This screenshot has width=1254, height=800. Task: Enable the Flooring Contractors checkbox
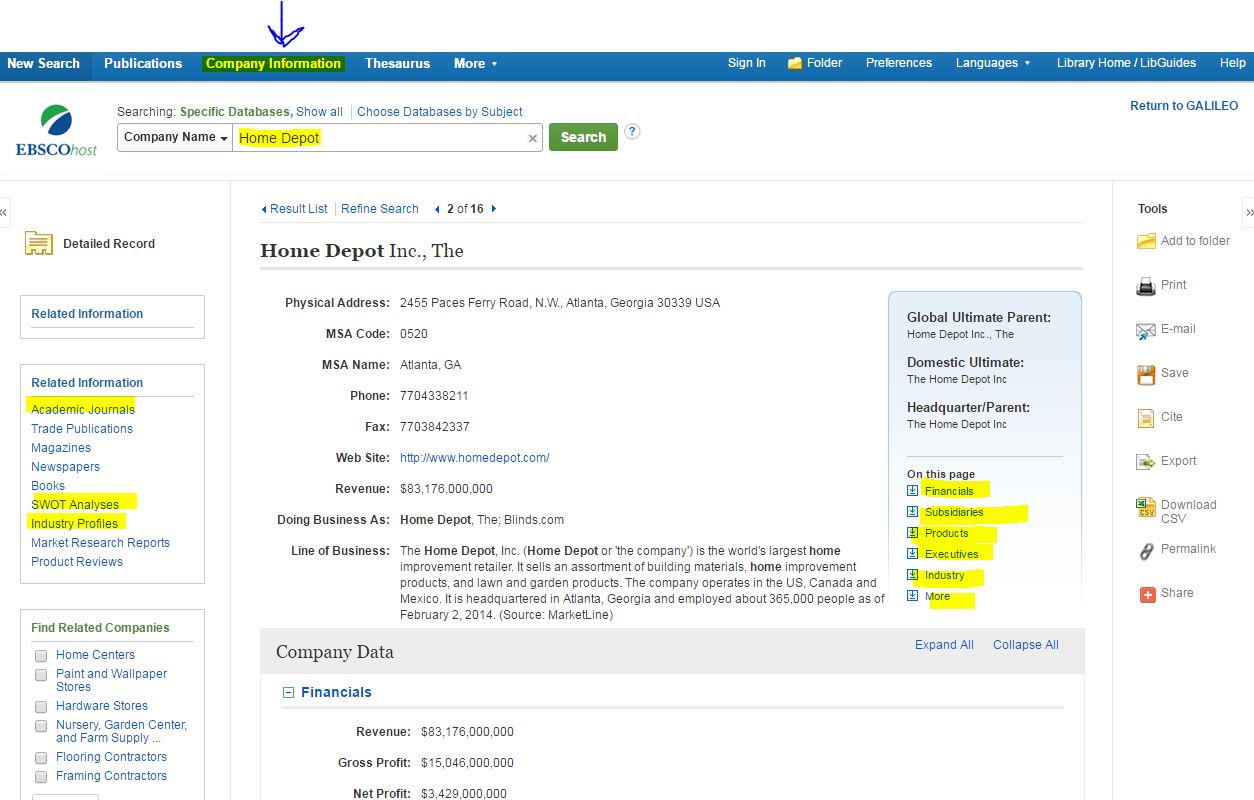point(40,757)
